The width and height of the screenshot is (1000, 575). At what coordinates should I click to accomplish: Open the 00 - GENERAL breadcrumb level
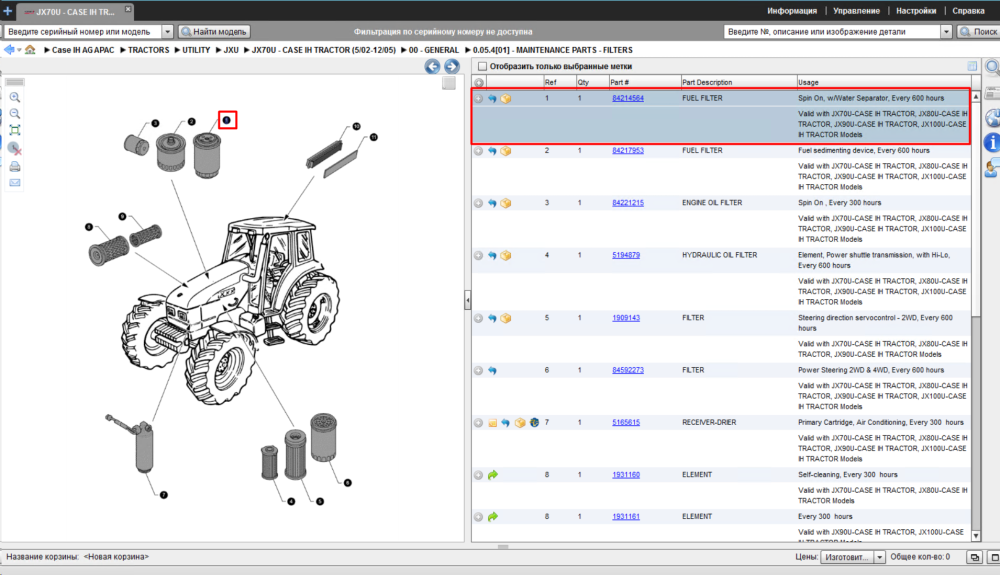point(434,50)
